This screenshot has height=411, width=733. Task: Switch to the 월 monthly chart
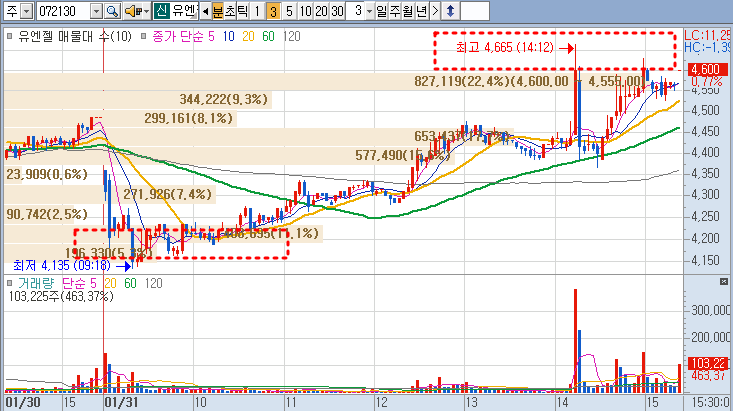pos(408,11)
